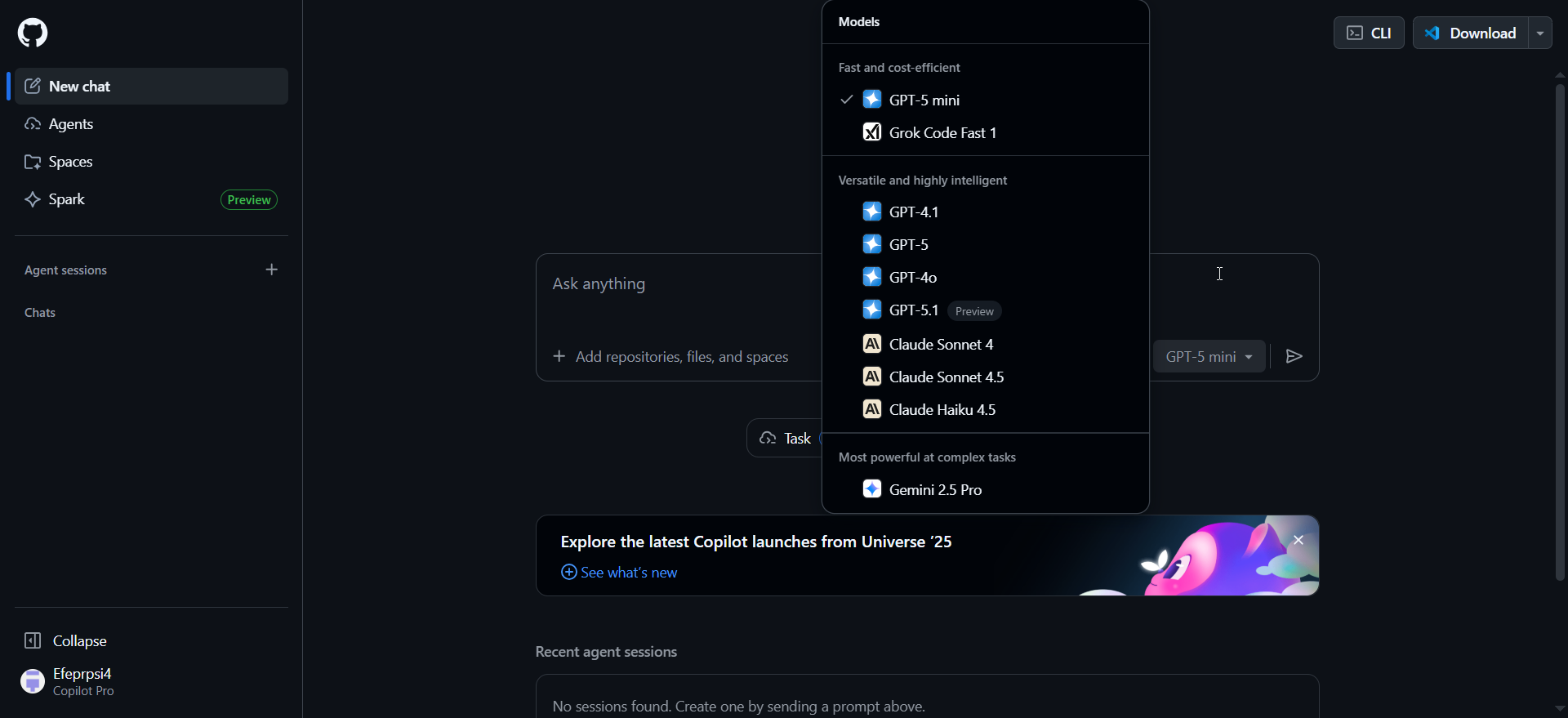Image resolution: width=1568 pixels, height=718 pixels.
Task: Open the Efeprpsi4 profile avatar
Action: point(33,681)
